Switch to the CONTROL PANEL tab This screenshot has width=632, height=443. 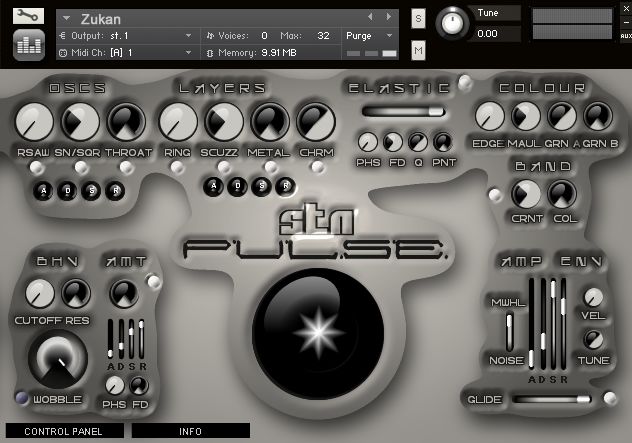tap(62, 431)
